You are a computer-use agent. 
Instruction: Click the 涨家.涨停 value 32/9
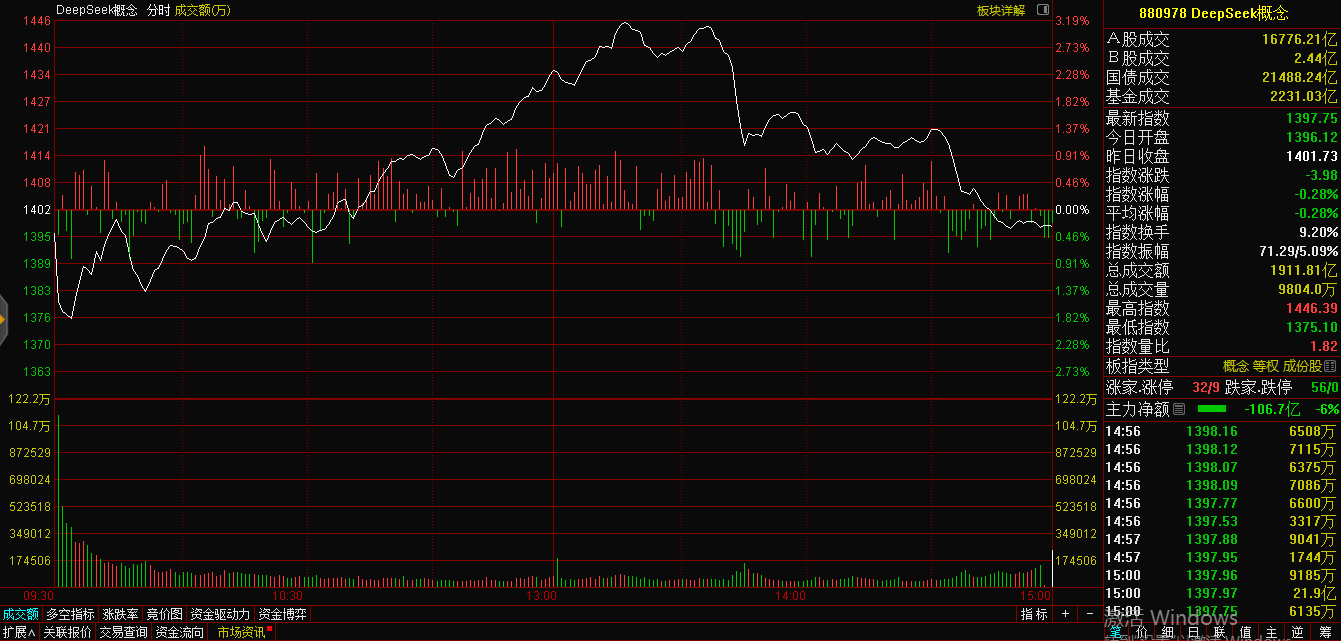pyautogui.click(x=1206, y=387)
